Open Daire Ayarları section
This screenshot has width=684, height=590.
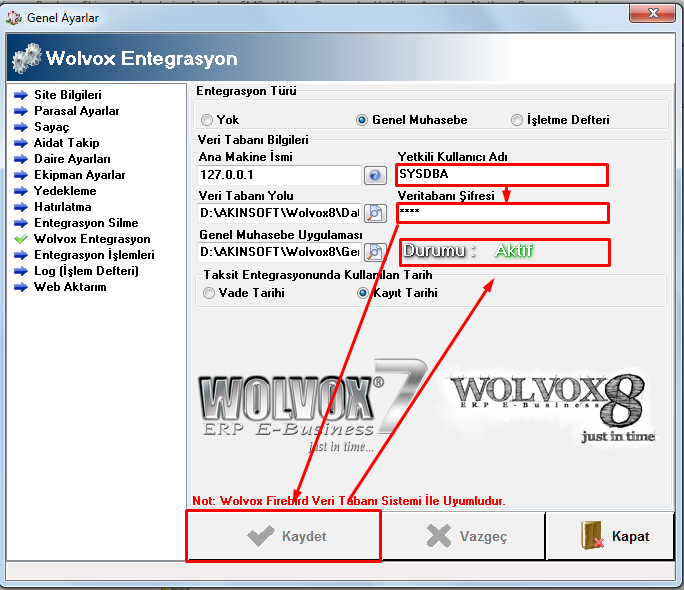tap(72, 159)
